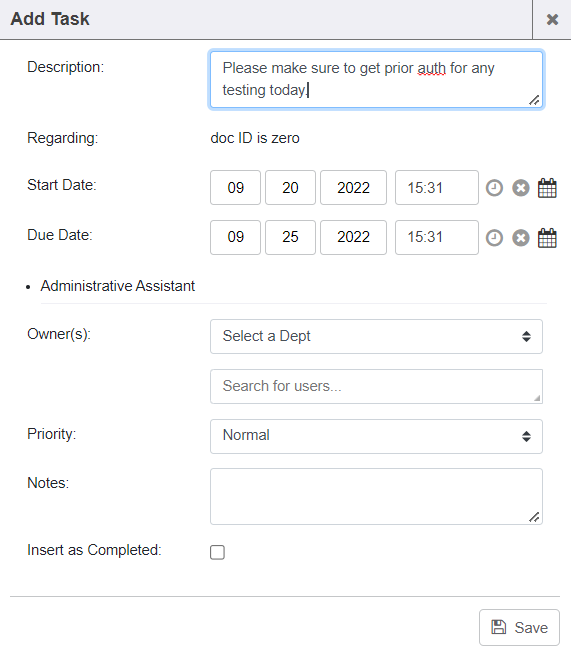Open the Select a Dept dropdown
The height and width of the screenshot is (657, 571).
(x=376, y=336)
